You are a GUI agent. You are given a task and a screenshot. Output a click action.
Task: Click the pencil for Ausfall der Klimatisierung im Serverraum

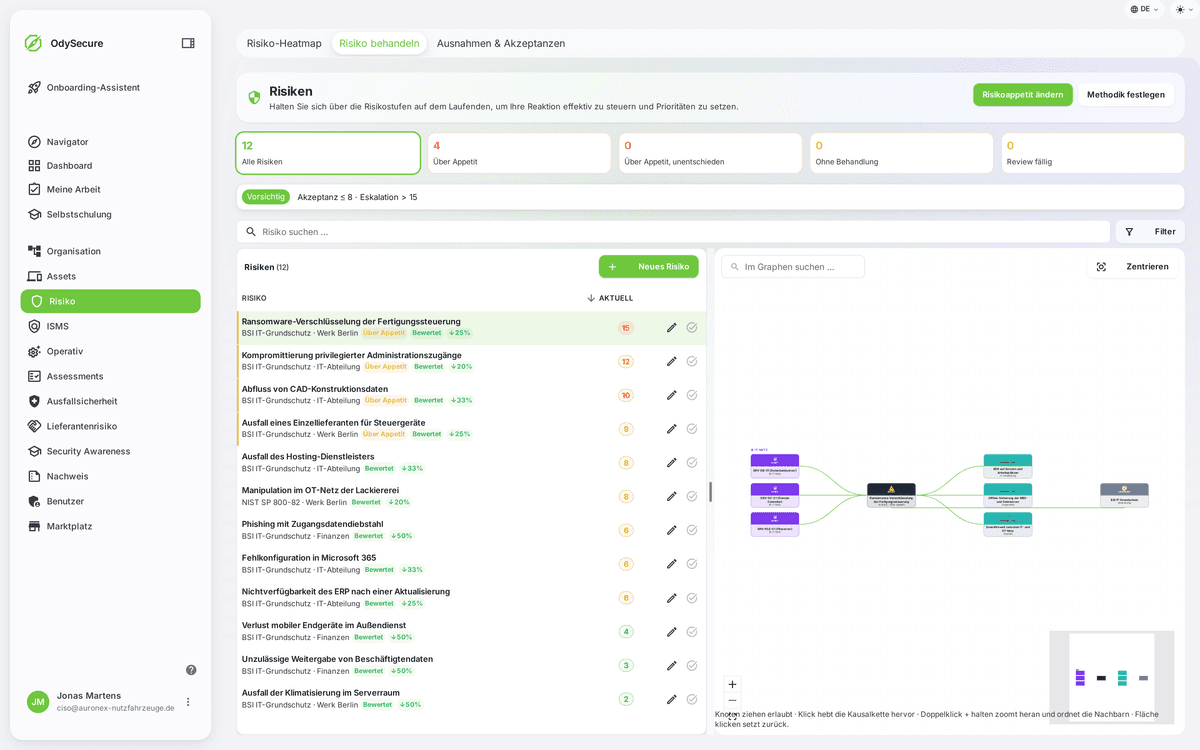point(672,699)
